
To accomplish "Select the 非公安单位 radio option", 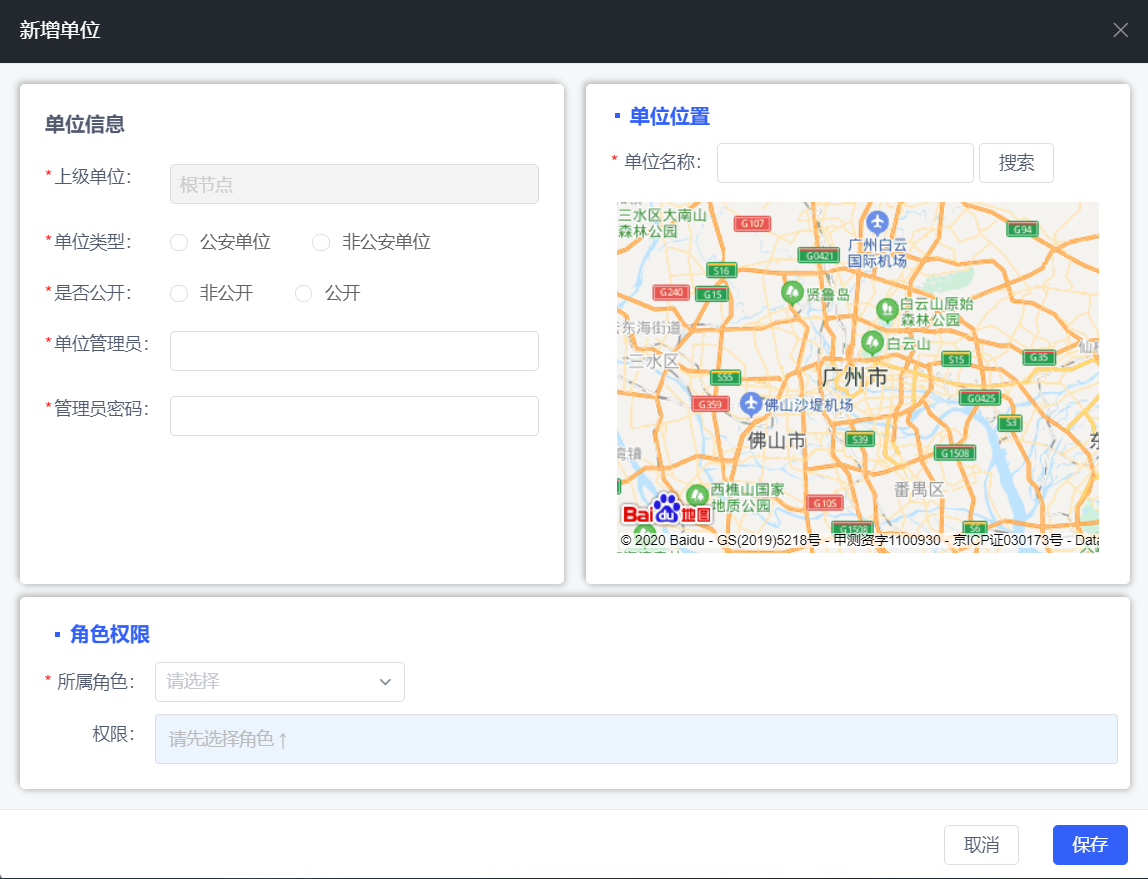I will point(321,242).
